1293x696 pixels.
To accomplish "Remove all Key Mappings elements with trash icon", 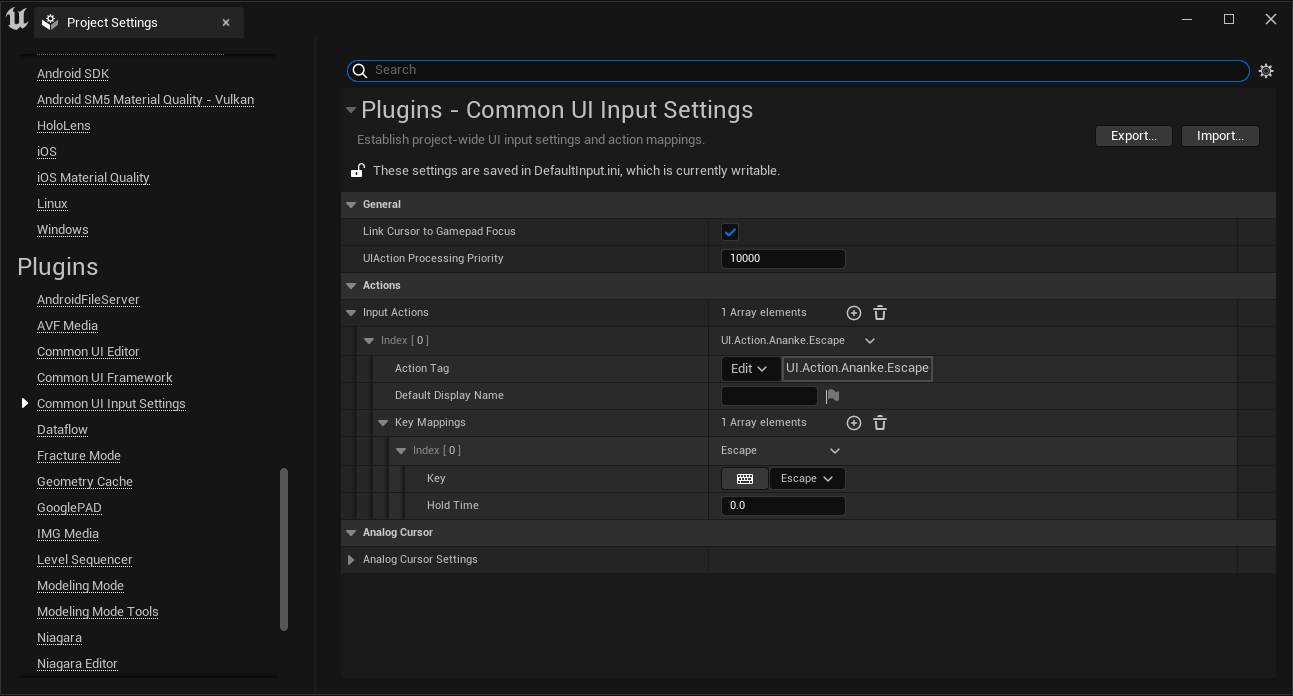I will pos(880,423).
